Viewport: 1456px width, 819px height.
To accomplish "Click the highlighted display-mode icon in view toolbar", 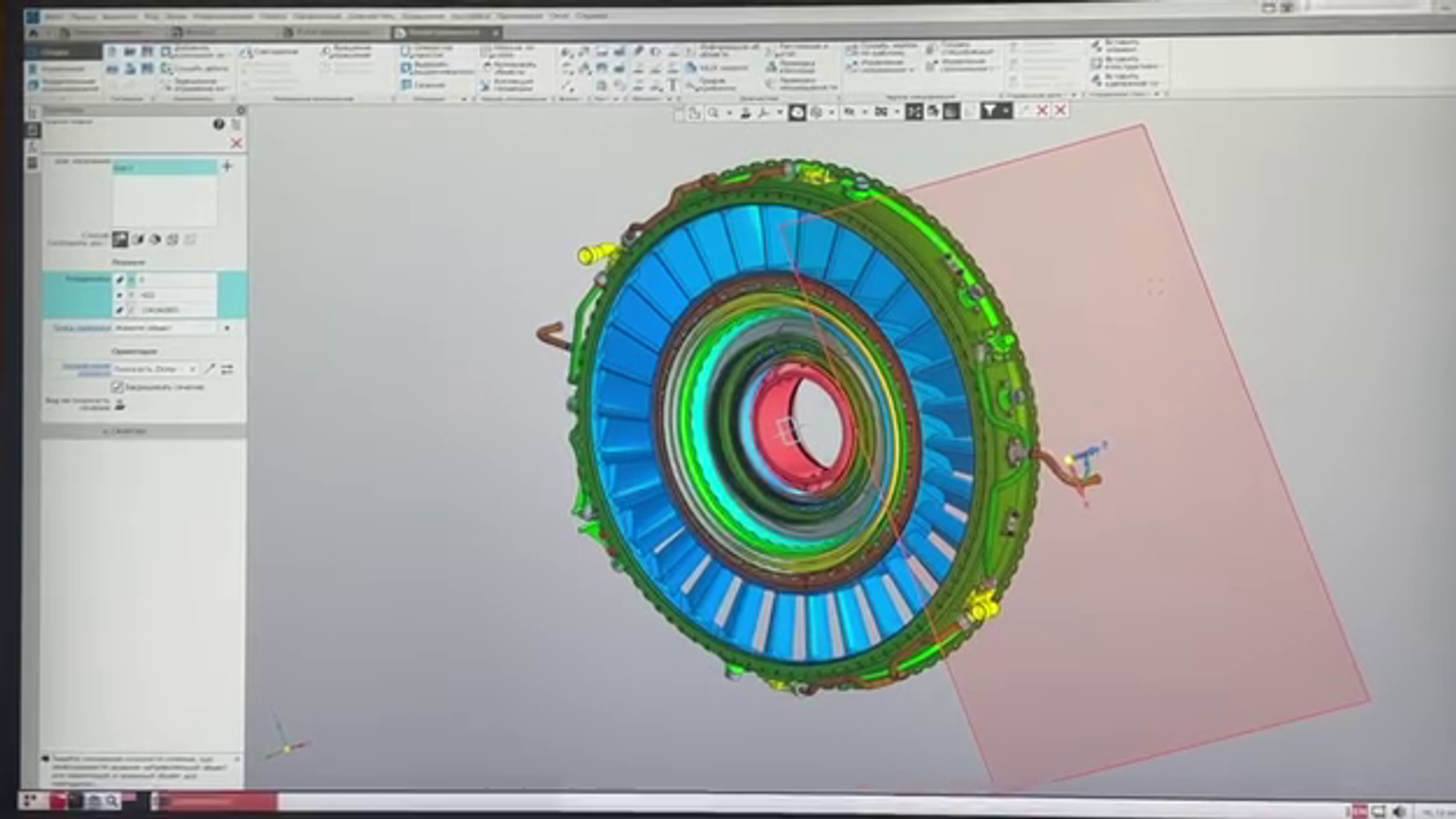I will (797, 112).
